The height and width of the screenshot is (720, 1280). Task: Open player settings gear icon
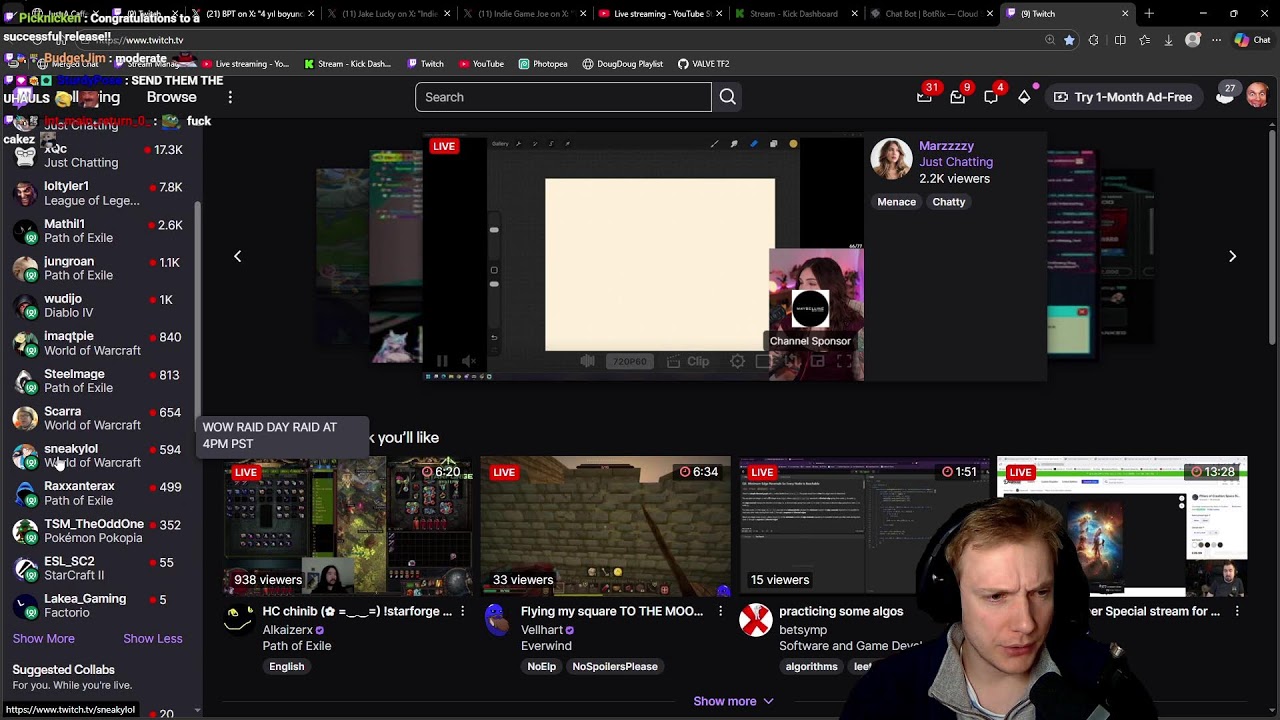(x=737, y=361)
